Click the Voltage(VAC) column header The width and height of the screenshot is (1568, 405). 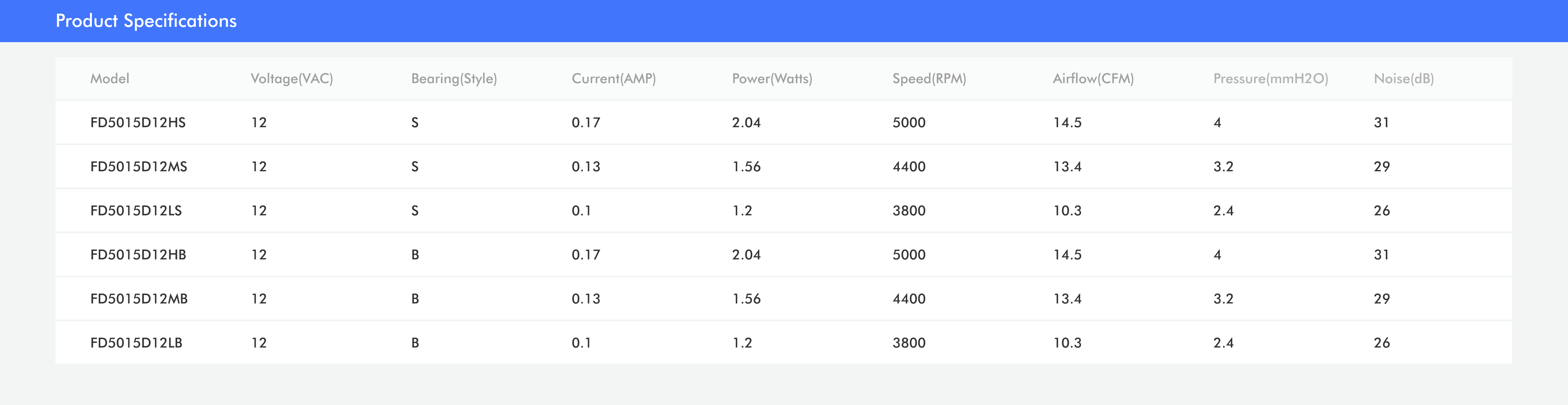(x=292, y=79)
